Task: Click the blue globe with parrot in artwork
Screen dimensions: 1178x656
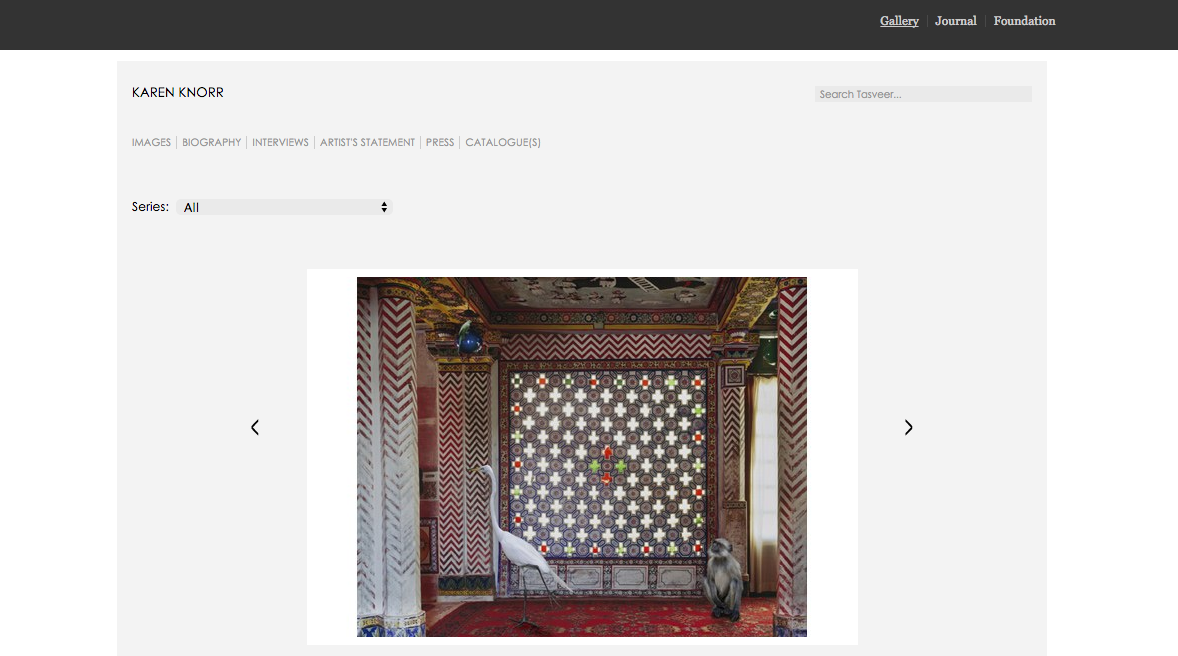Action: tap(469, 339)
